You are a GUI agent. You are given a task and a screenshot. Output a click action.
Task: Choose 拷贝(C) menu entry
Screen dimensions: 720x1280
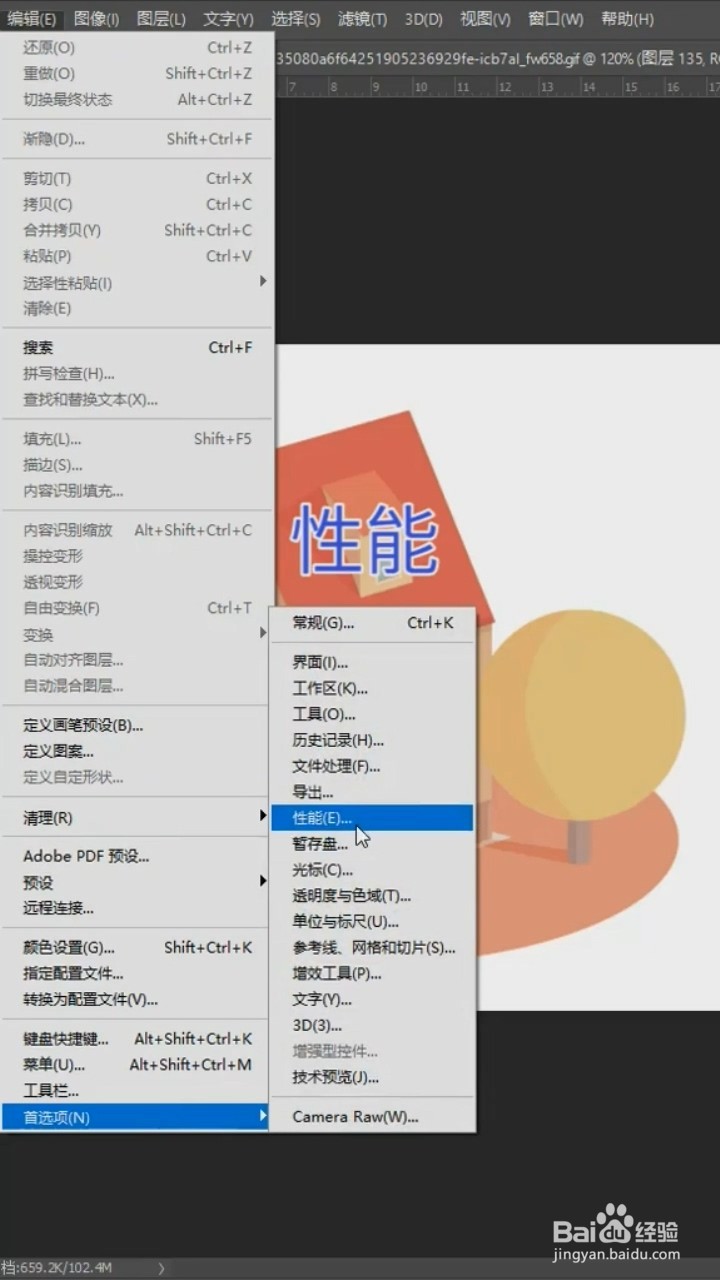click(x=137, y=205)
